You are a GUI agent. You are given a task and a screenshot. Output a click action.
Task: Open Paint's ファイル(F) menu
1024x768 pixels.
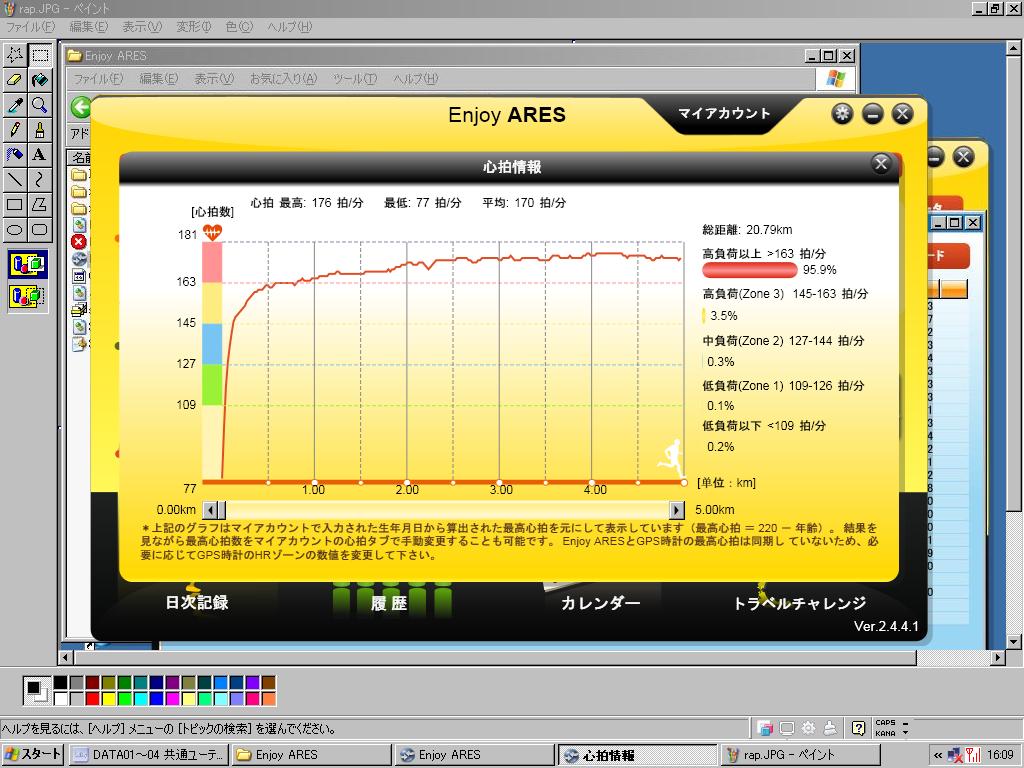[x=30, y=27]
